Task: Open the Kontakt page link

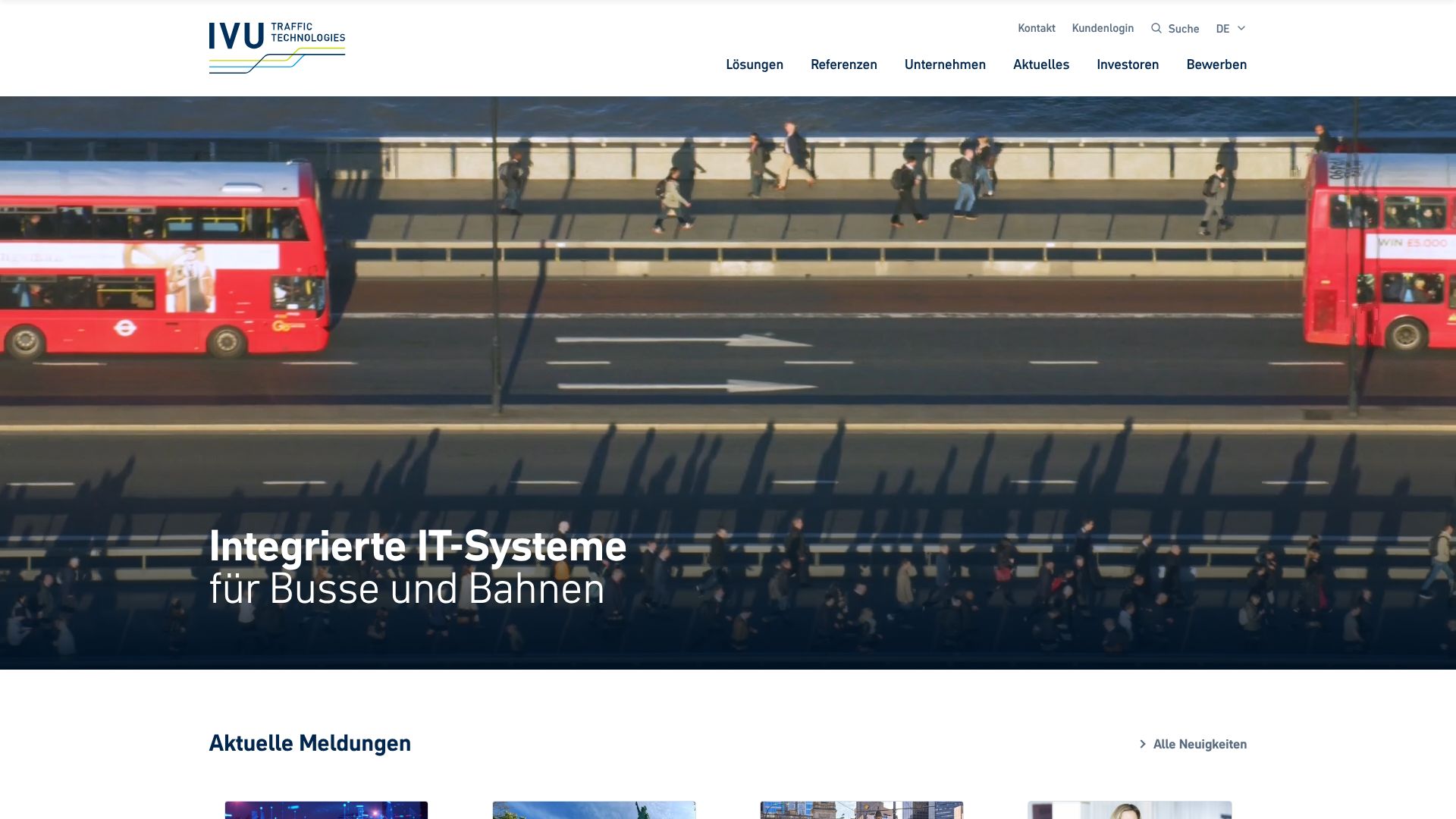Action: [1036, 28]
